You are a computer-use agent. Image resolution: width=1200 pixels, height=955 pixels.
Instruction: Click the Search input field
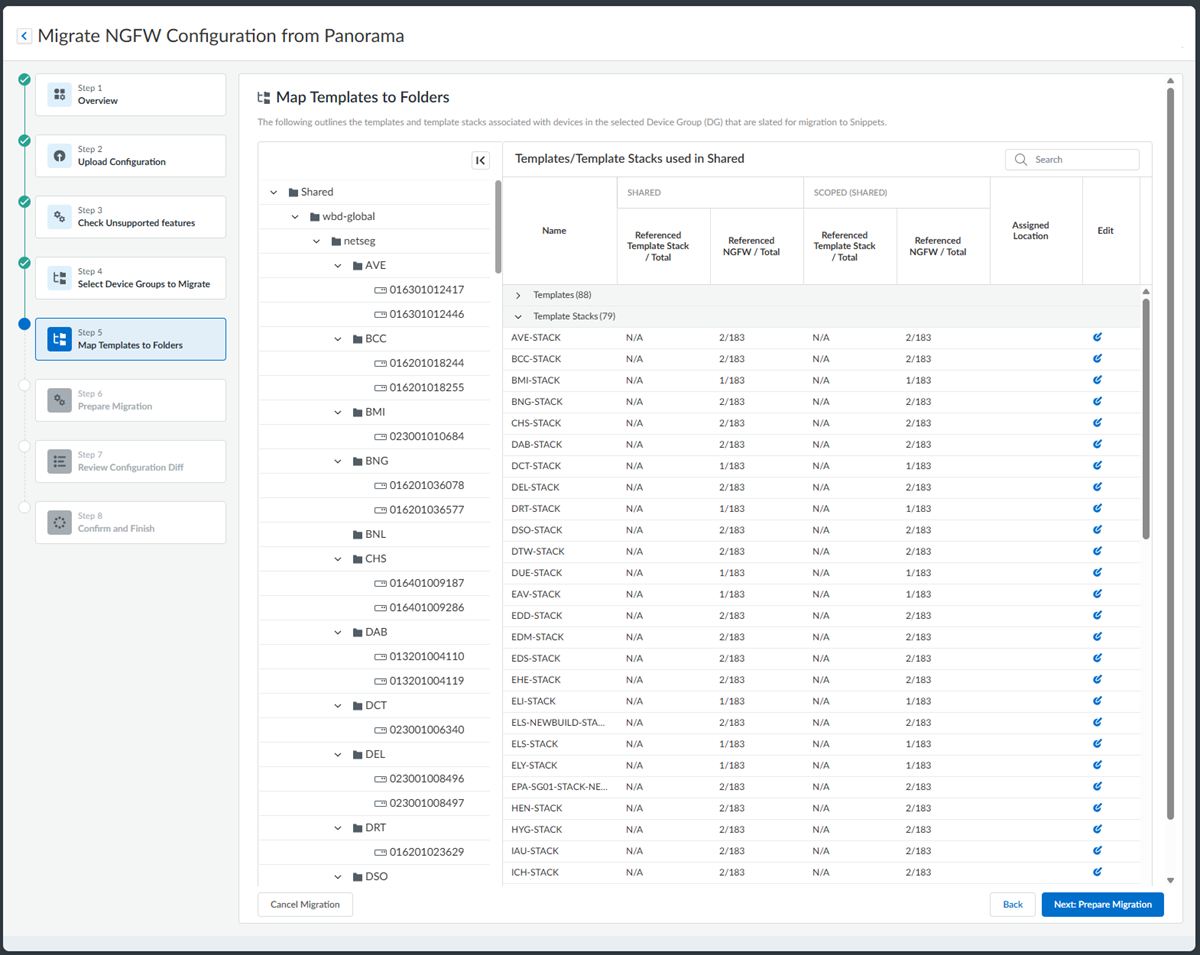(x=1080, y=160)
